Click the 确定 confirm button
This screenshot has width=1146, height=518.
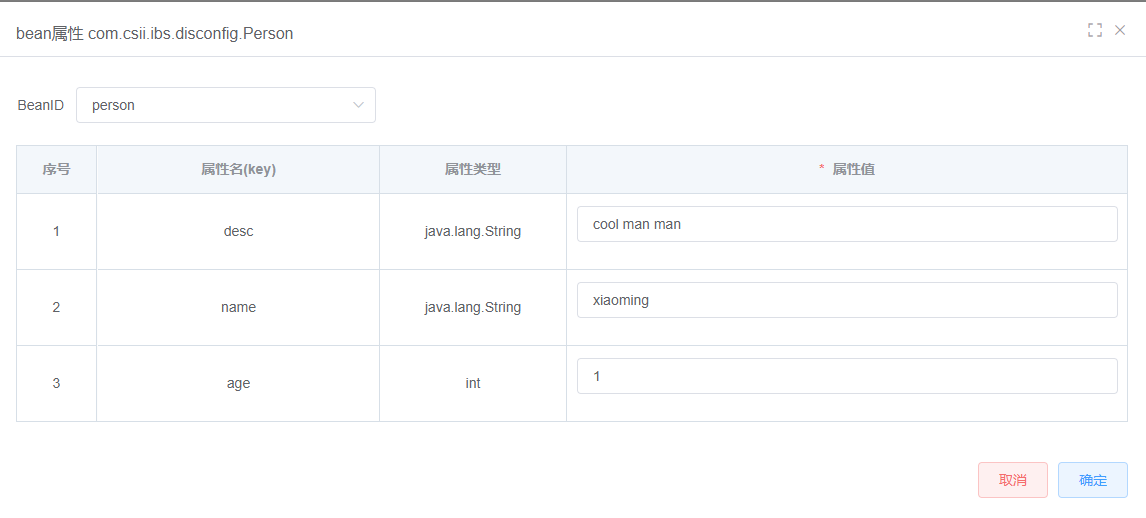(1093, 480)
